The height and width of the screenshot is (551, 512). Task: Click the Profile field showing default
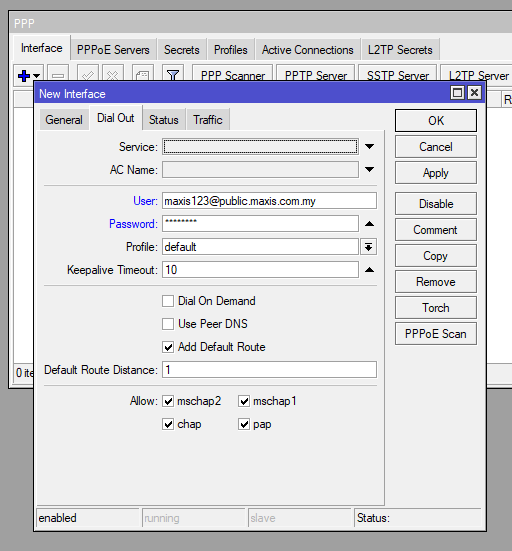click(x=260, y=247)
